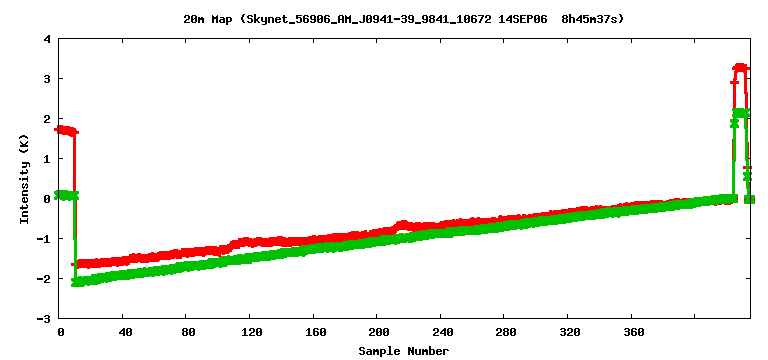Click the y-axis tick label -3
The width and height of the screenshot is (768, 360).
point(44,318)
